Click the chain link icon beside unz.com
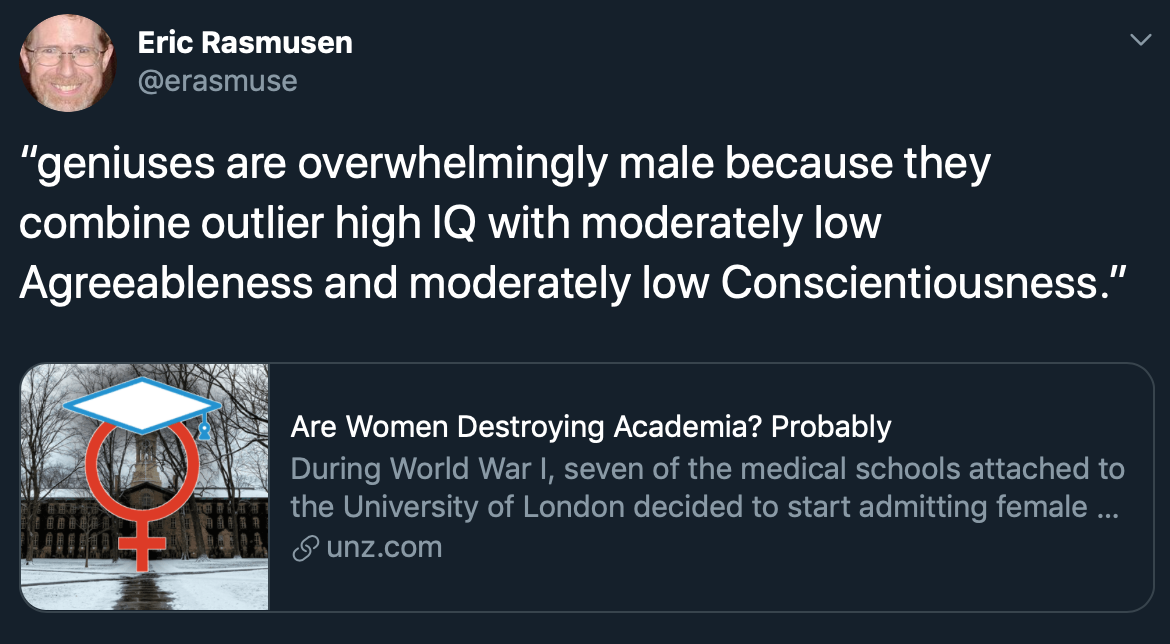 click(305, 548)
